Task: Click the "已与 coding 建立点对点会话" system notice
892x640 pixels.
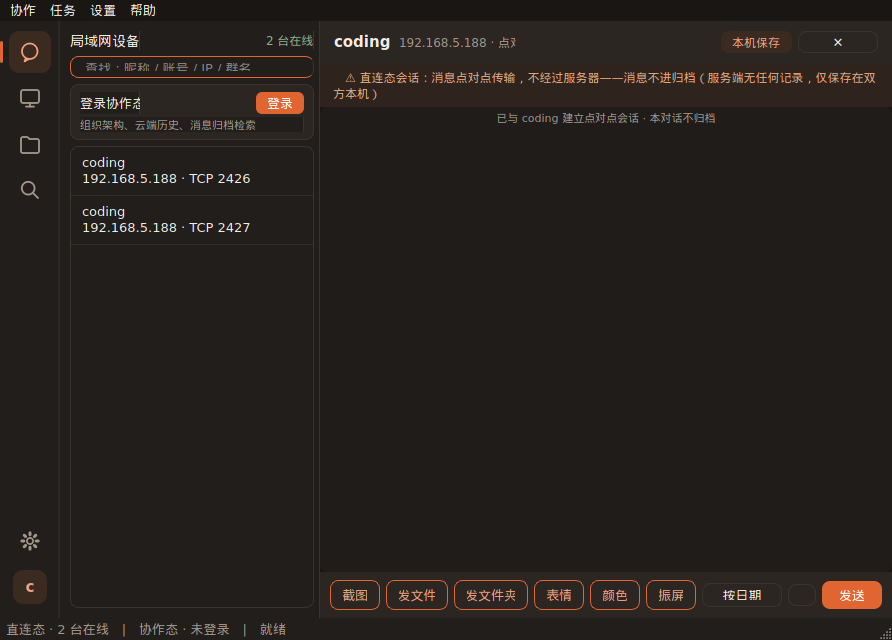Action: (x=606, y=118)
